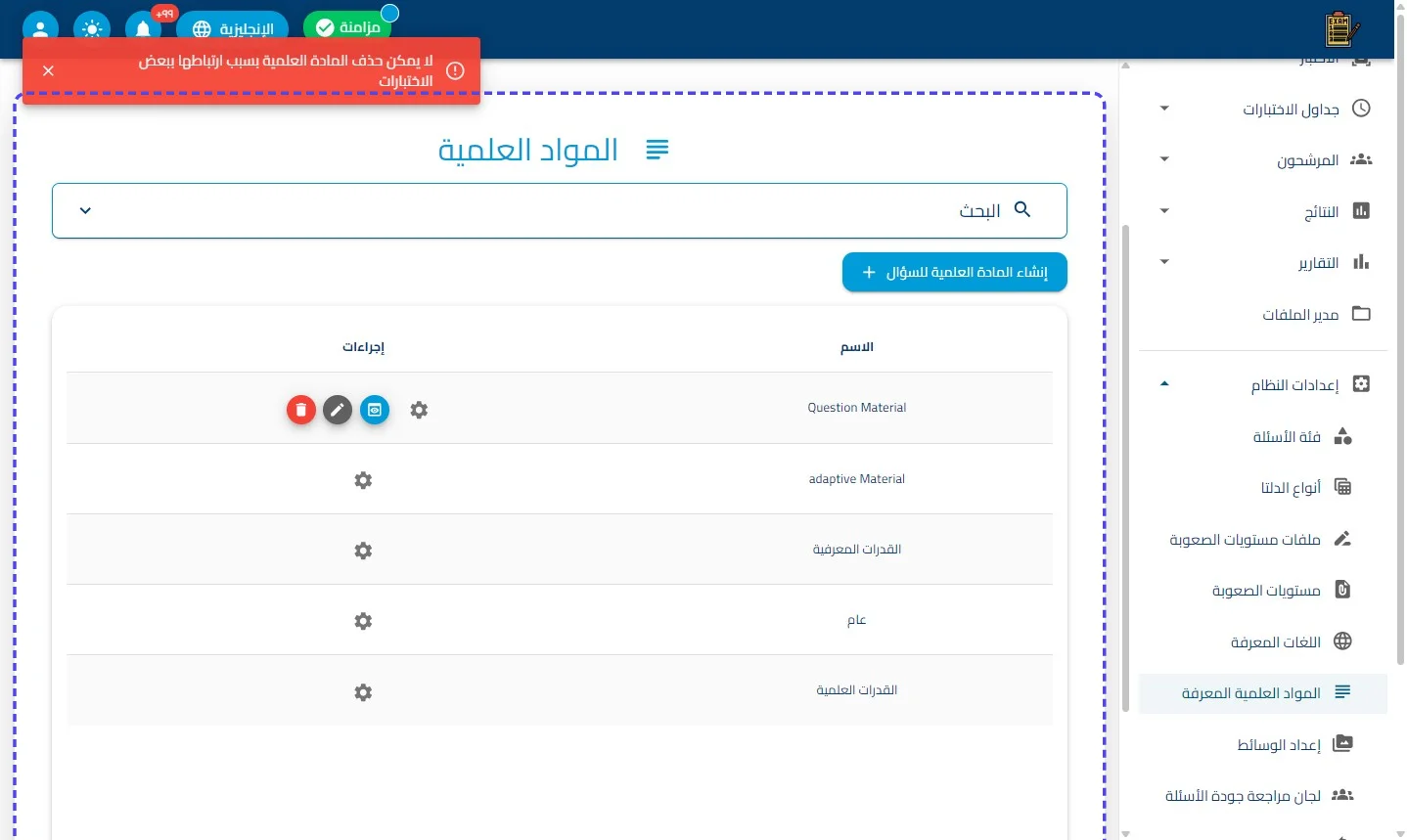Open فئة الأسئلة sidebar item
The image size is (1407, 840).
click(1263, 436)
